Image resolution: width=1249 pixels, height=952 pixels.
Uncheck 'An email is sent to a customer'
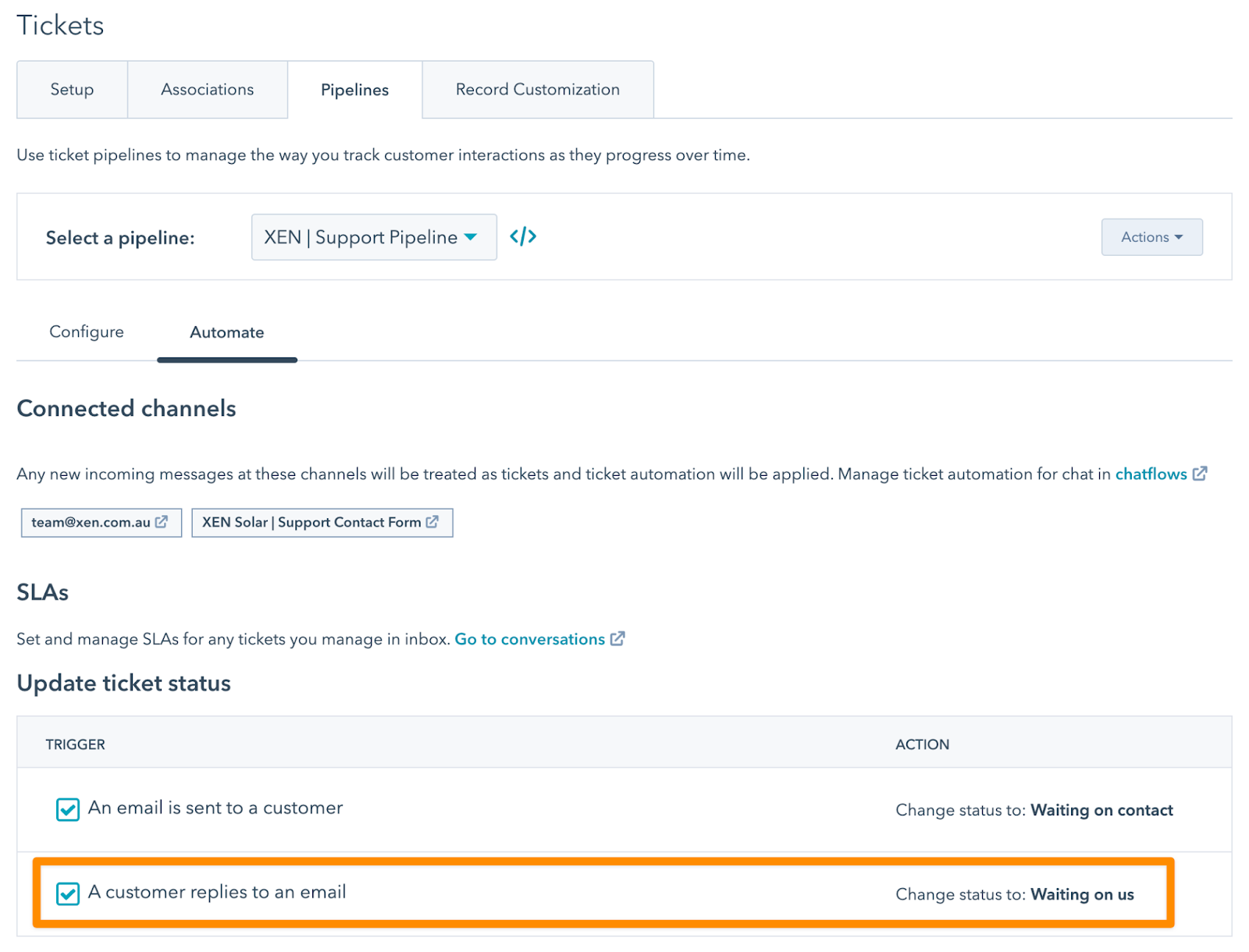click(68, 809)
